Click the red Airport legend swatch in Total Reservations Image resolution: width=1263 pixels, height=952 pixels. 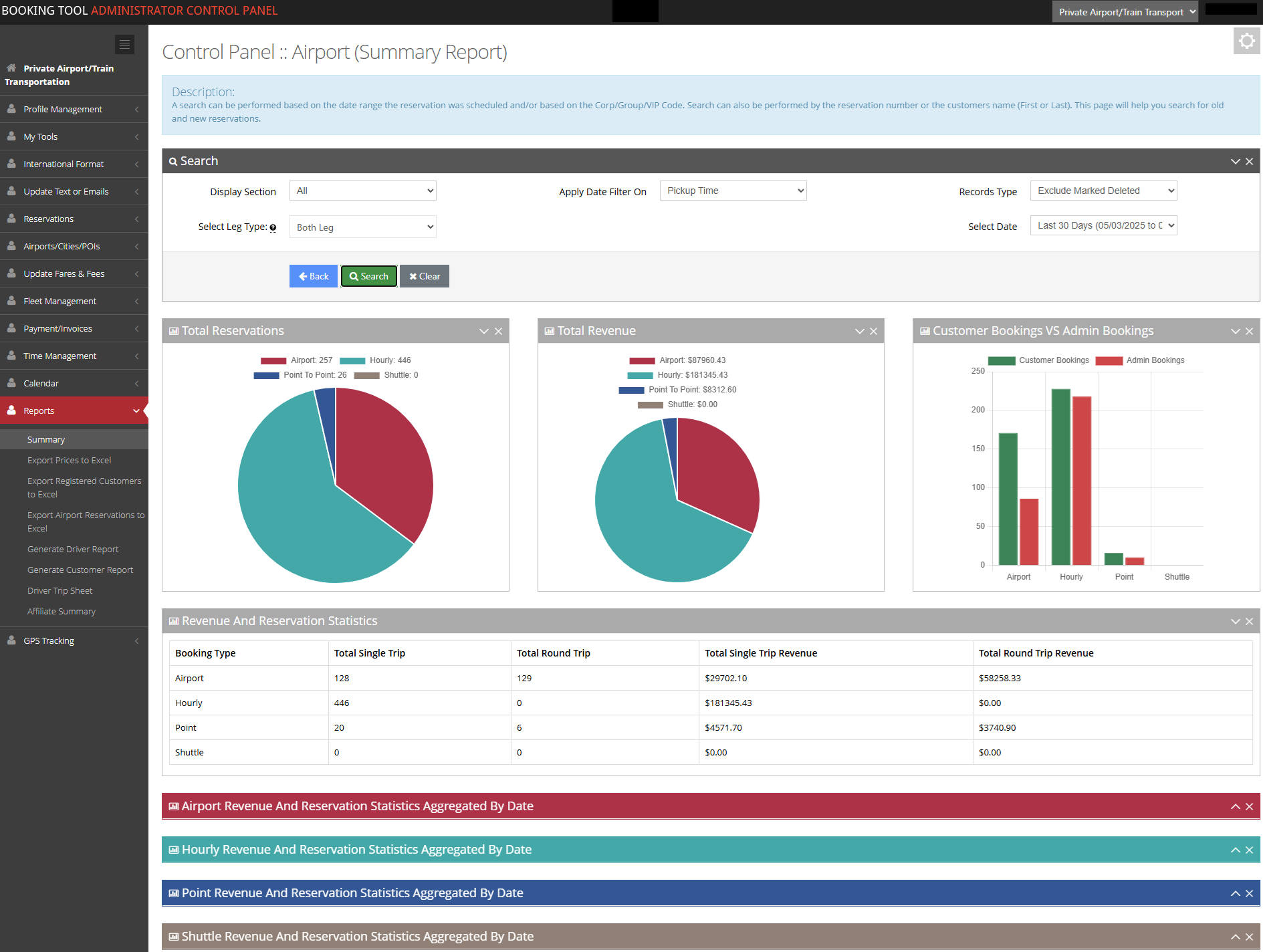click(273, 360)
